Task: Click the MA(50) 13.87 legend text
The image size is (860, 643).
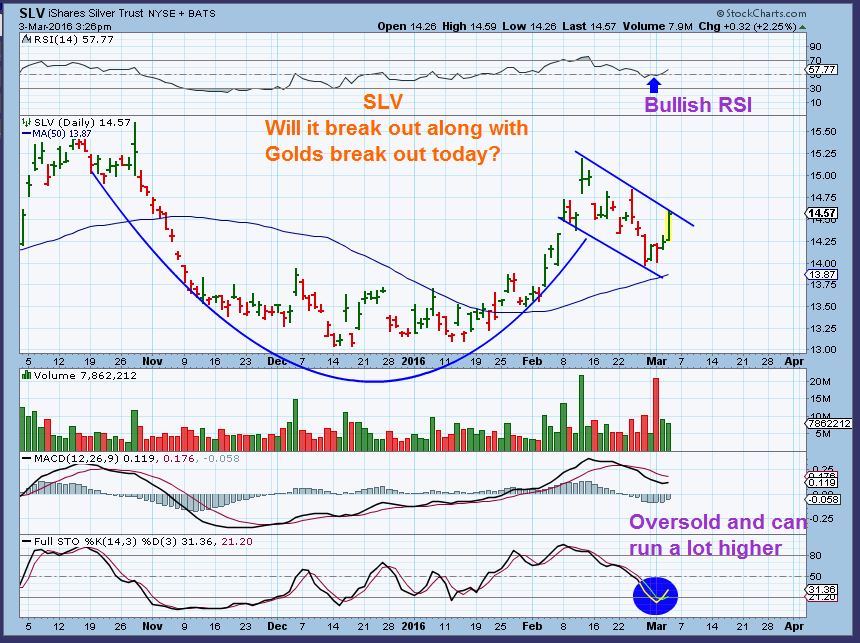Action: [61, 133]
